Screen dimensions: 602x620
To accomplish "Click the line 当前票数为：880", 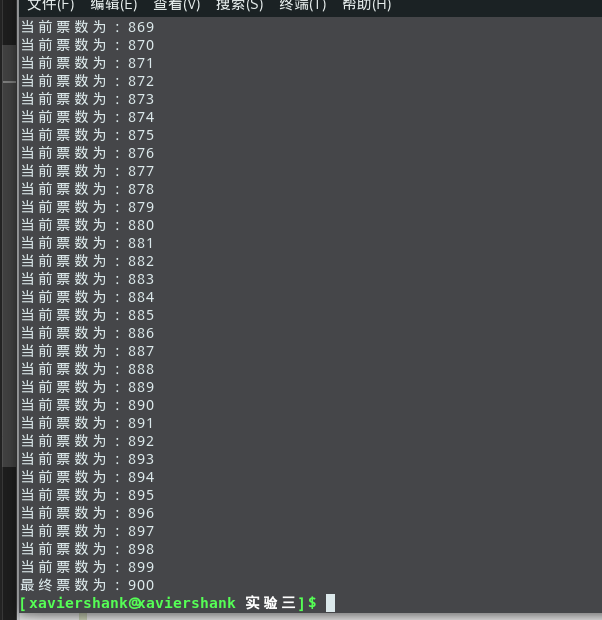I will [x=87, y=225].
